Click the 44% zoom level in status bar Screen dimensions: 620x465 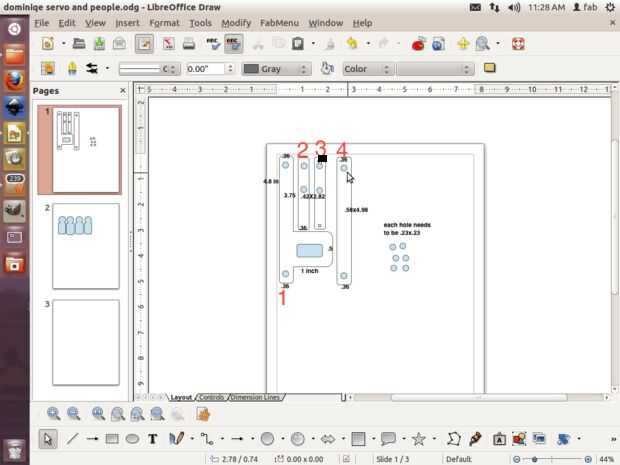[x=606, y=459]
